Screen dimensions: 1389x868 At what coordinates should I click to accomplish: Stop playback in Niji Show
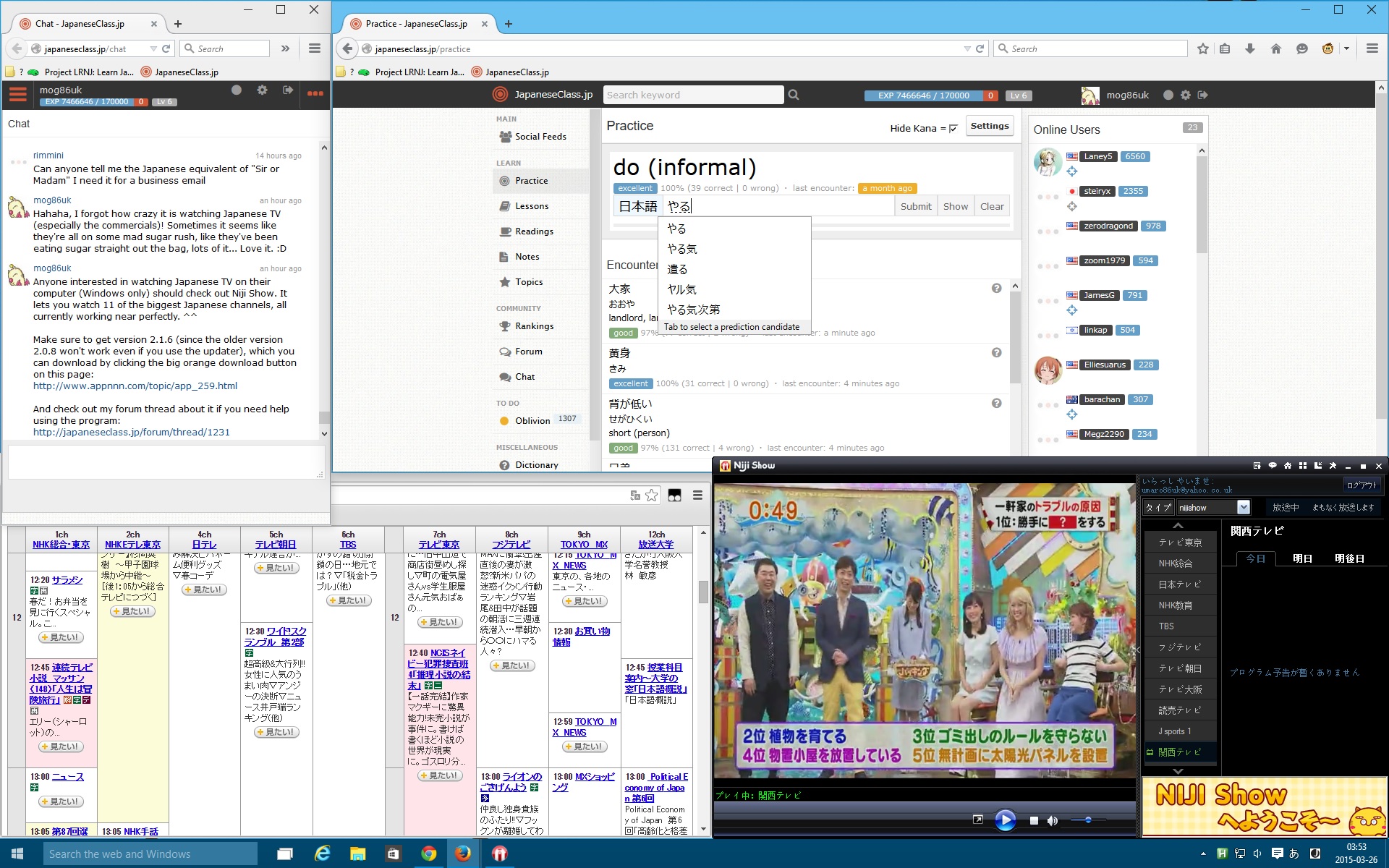pos(1034,820)
